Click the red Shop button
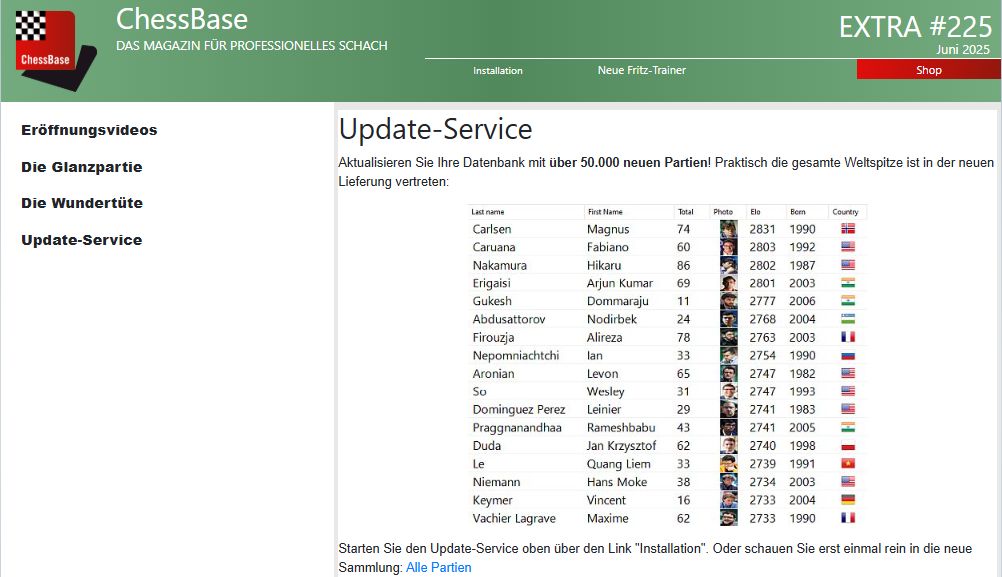The image size is (1002, 577). pos(928,70)
